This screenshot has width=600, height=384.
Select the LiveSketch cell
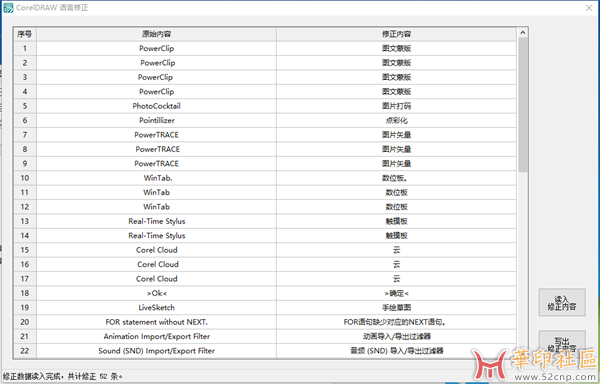point(156,308)
